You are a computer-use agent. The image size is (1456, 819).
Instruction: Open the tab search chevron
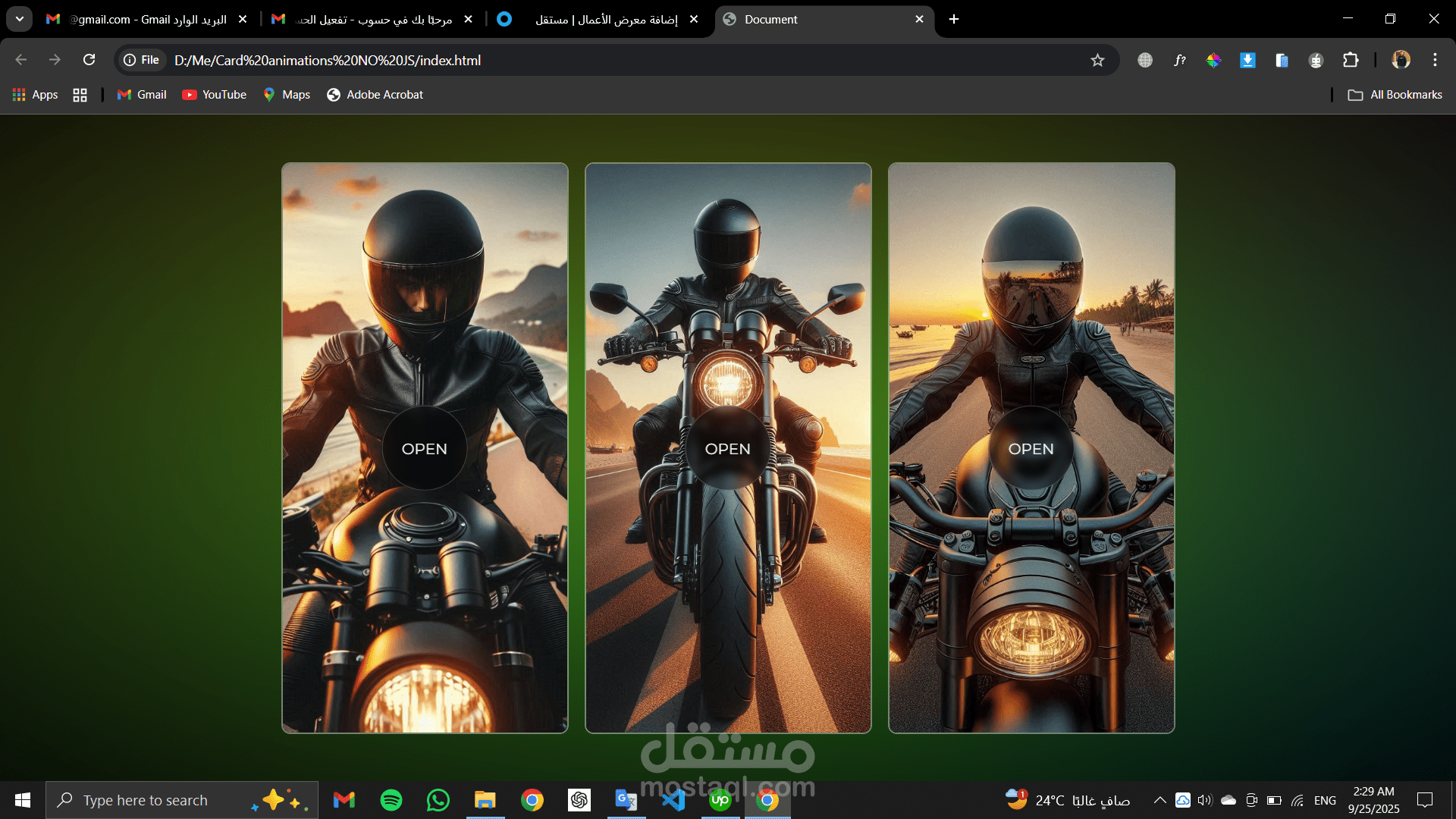(x=19, y=19)
